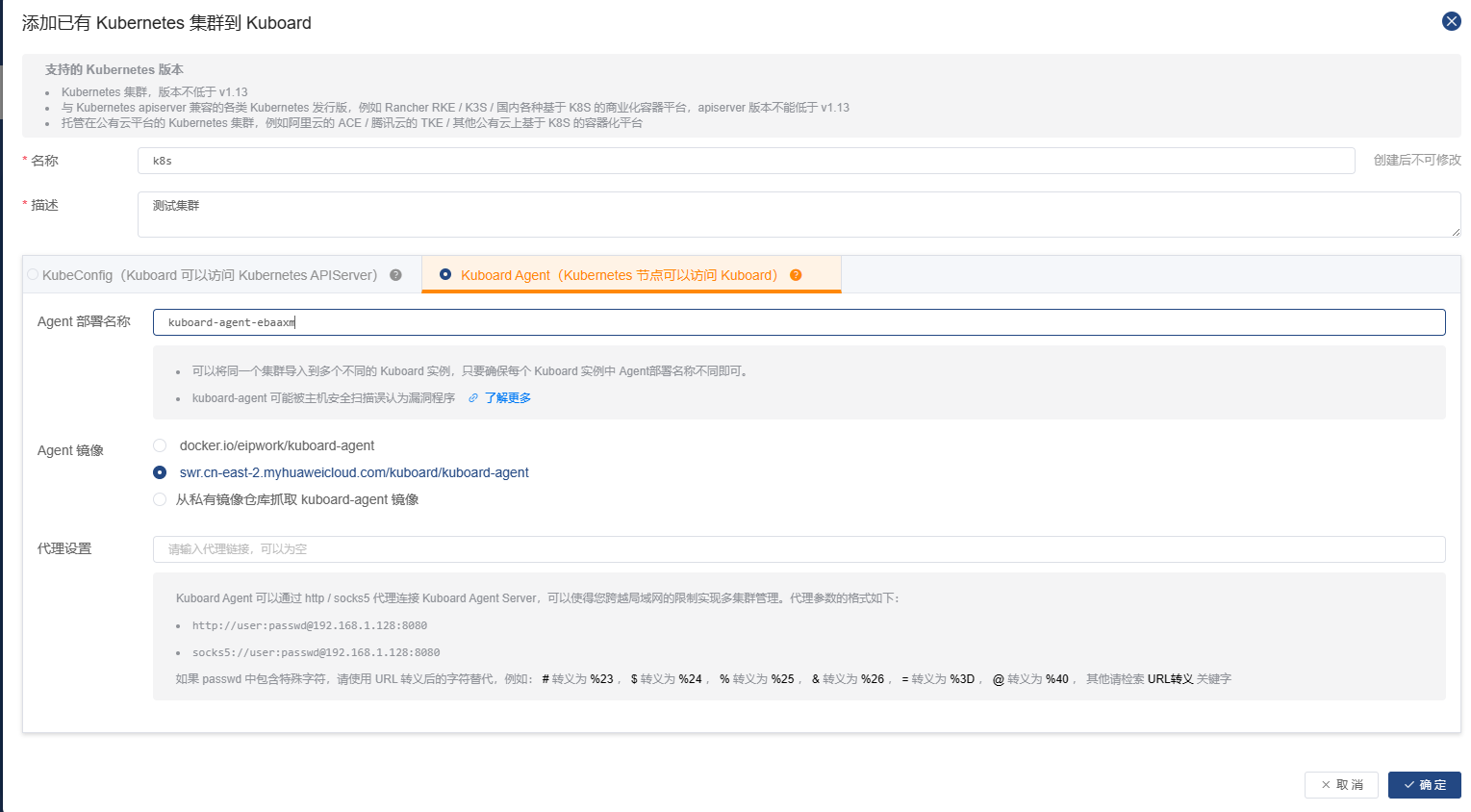Switch to the Kuboard Agent tab
The height and width of the screenshot is (812, 1471).
click(x=631, y=275)
